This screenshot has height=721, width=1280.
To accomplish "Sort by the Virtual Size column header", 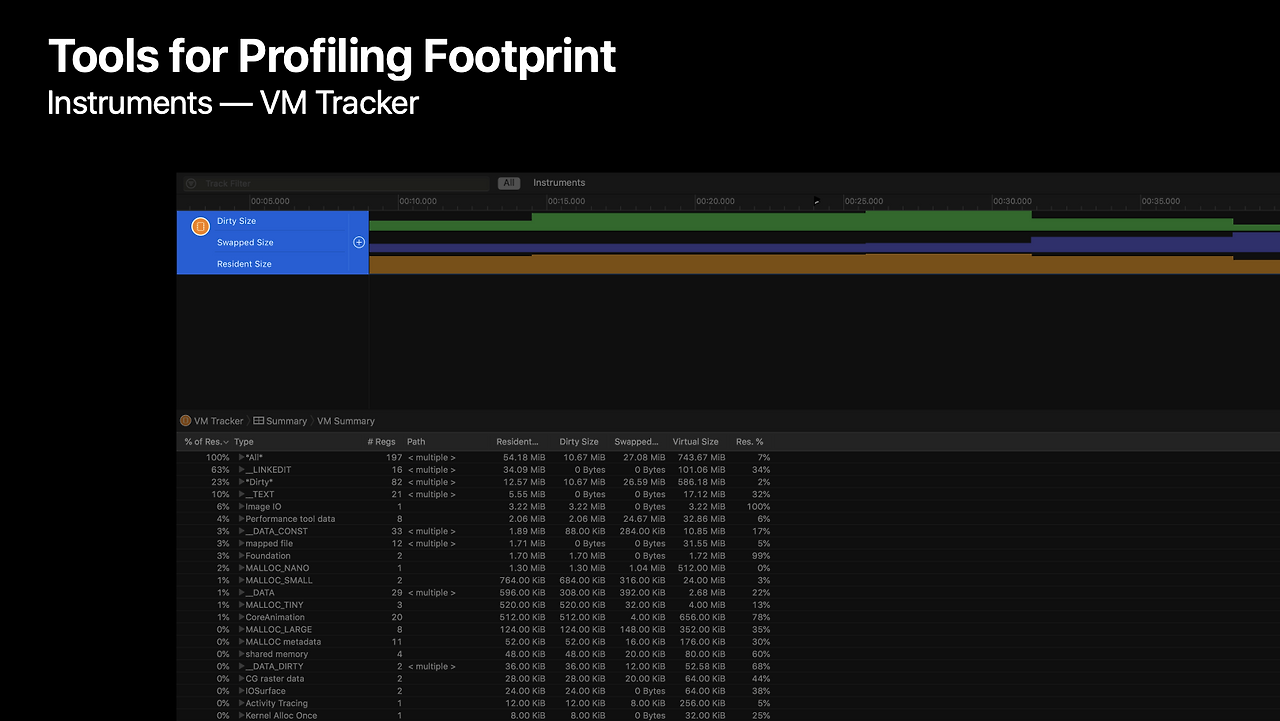I will point(695,441).
